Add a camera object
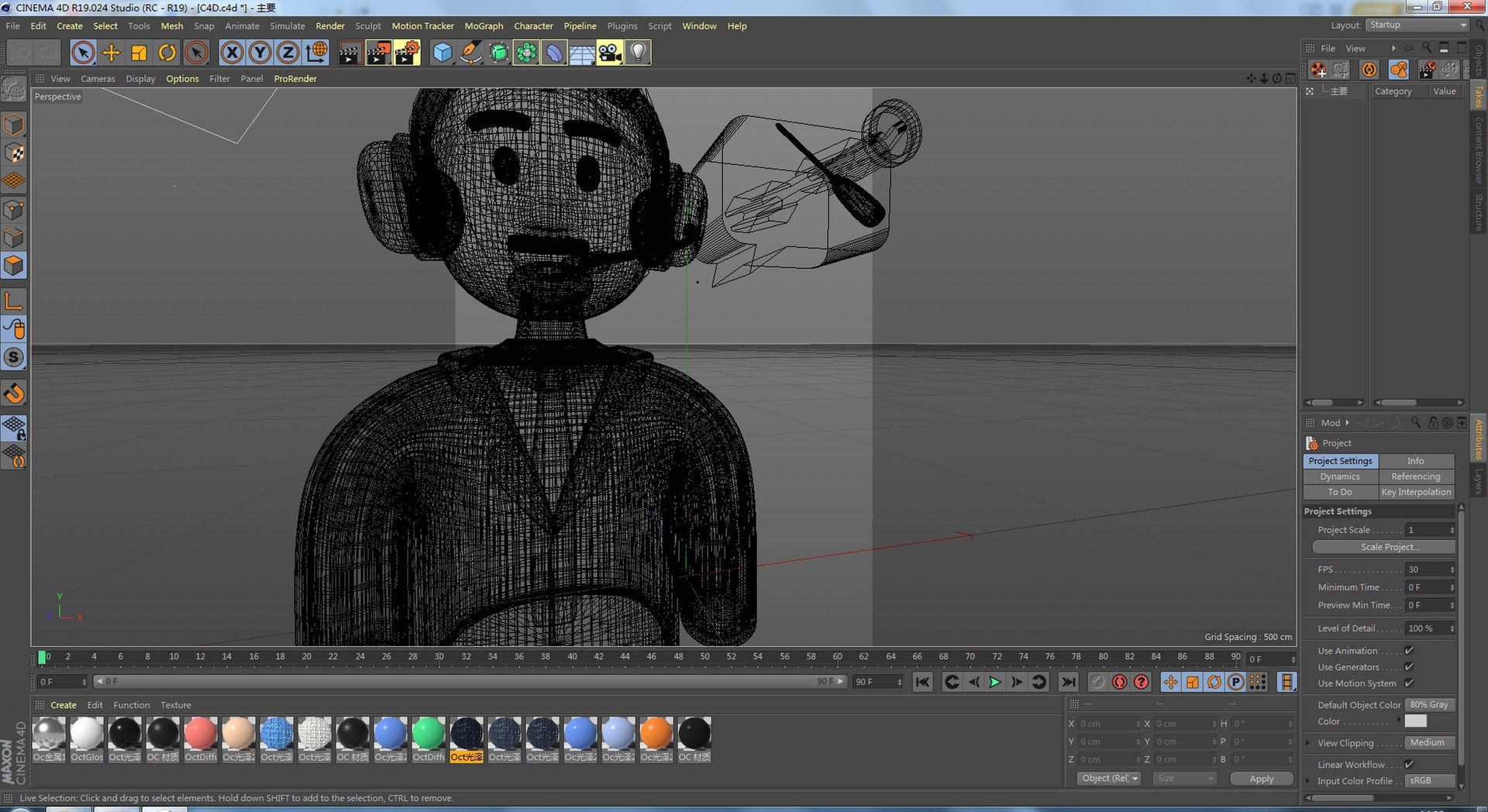 (610, 53)
